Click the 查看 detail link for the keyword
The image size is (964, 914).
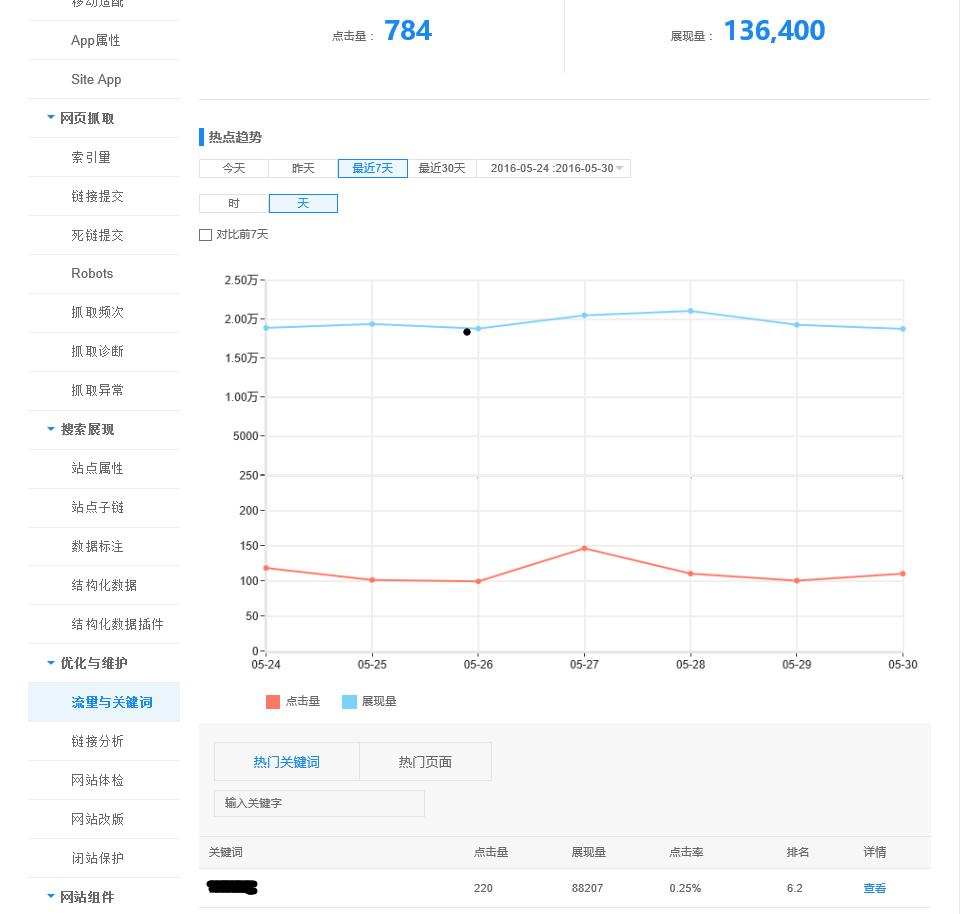pos(874,888)
